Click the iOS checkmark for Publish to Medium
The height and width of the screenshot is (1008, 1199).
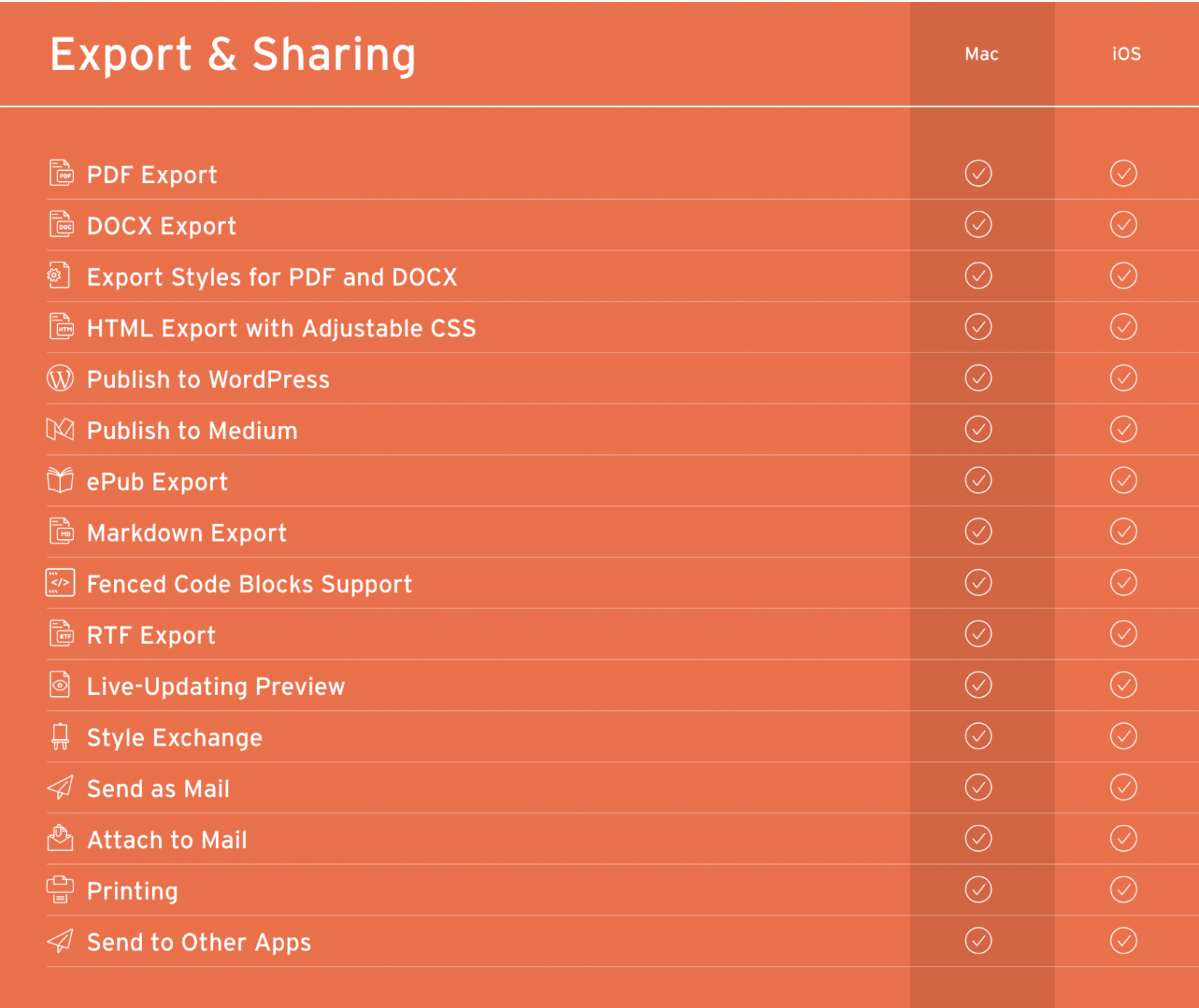[1123, 430]
